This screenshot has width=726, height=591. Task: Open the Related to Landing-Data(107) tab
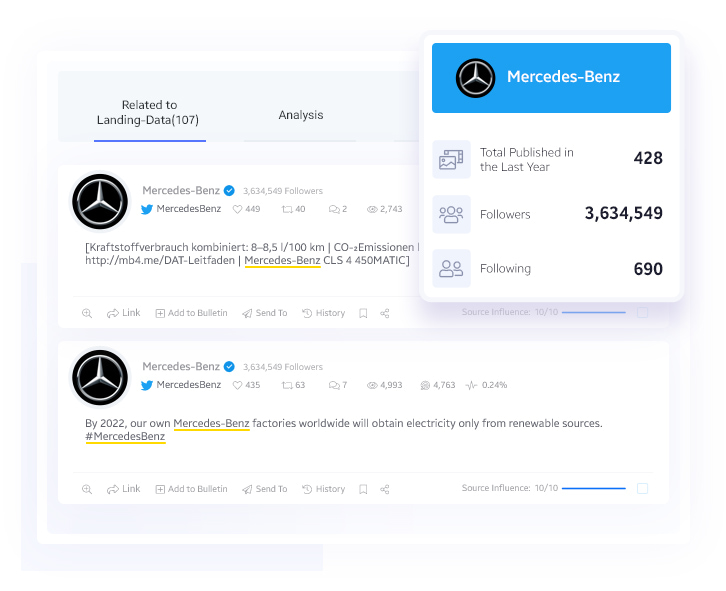click(x=148, y=113)
